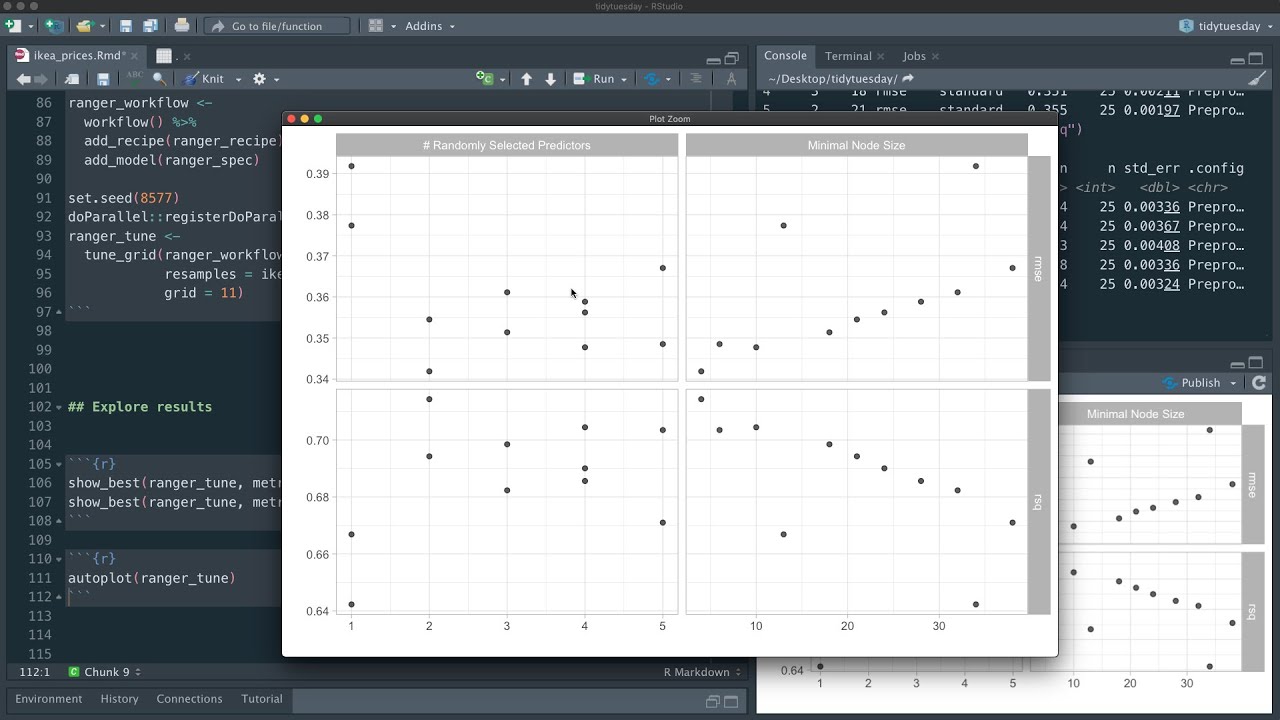Refresh the current plot
The image size is (1280, 720).
(1259, 383)
